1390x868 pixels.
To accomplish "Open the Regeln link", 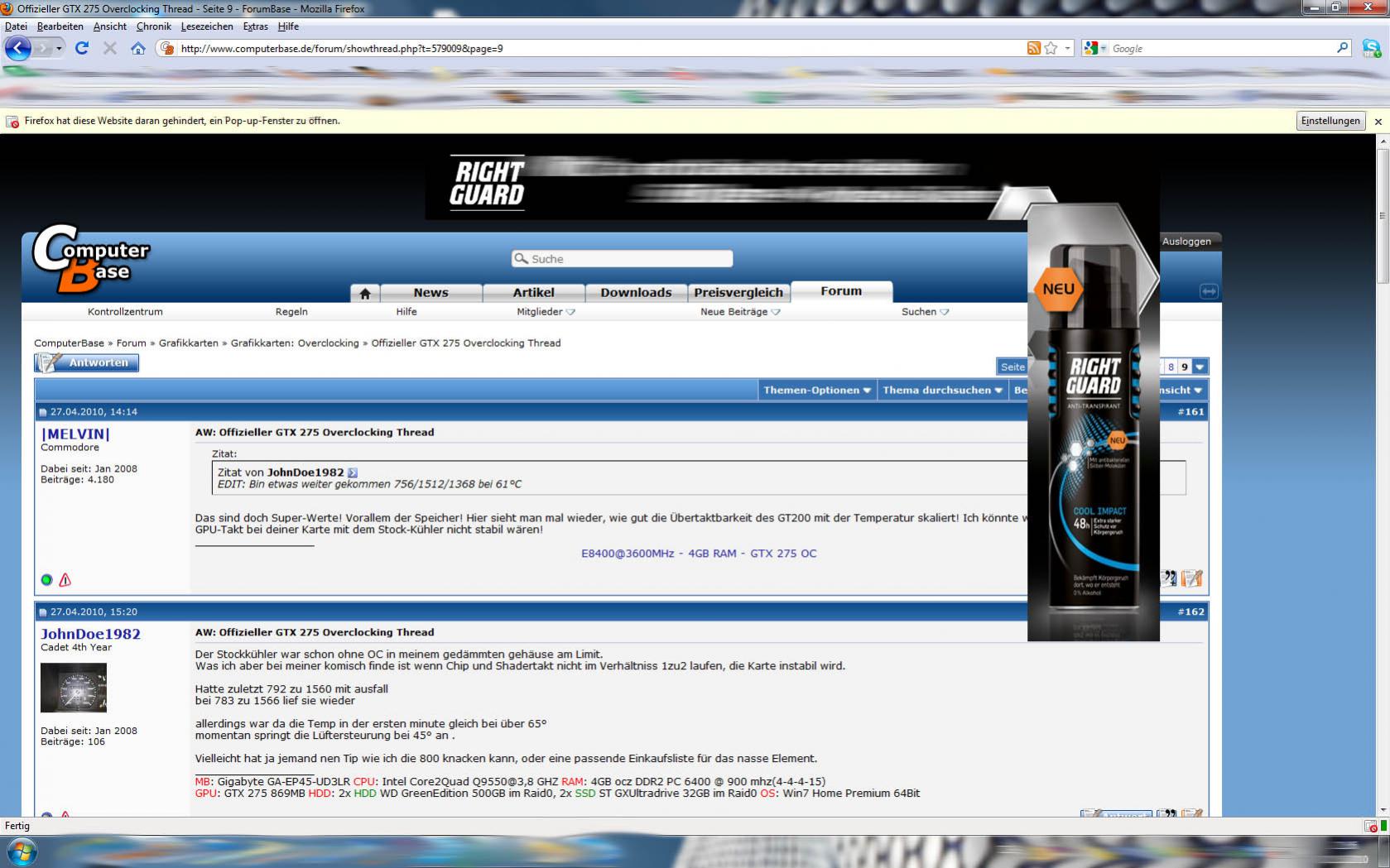I will pyautogui.click(x=291, y=312).
